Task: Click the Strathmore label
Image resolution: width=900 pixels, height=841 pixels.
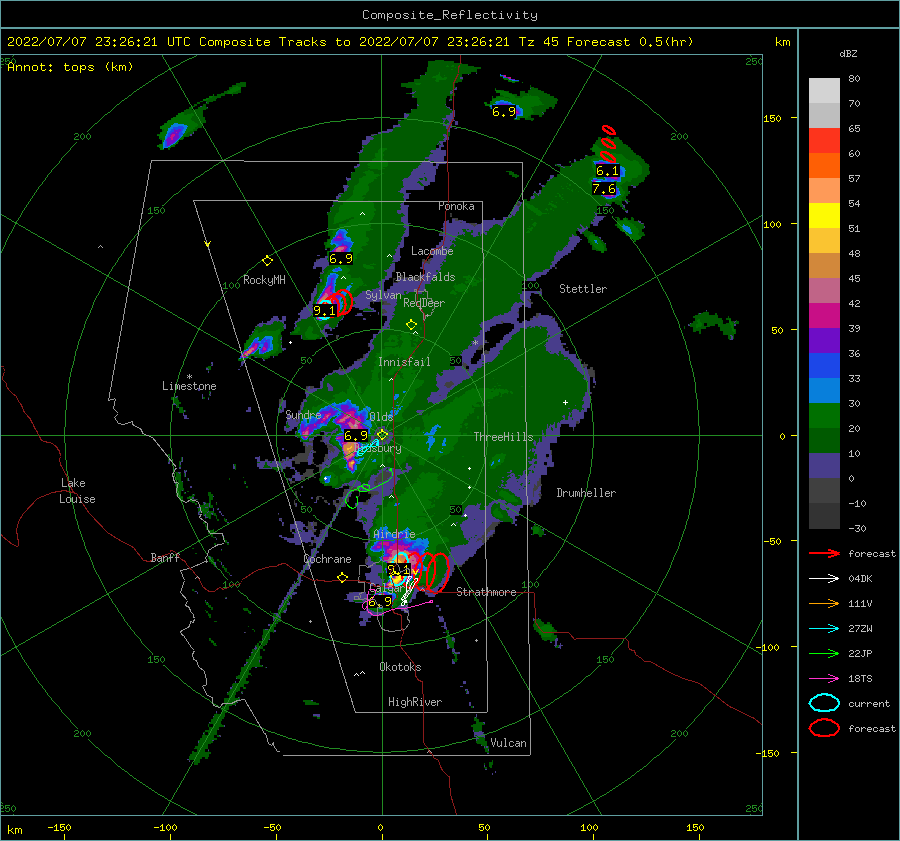Action: coord(486,592)
